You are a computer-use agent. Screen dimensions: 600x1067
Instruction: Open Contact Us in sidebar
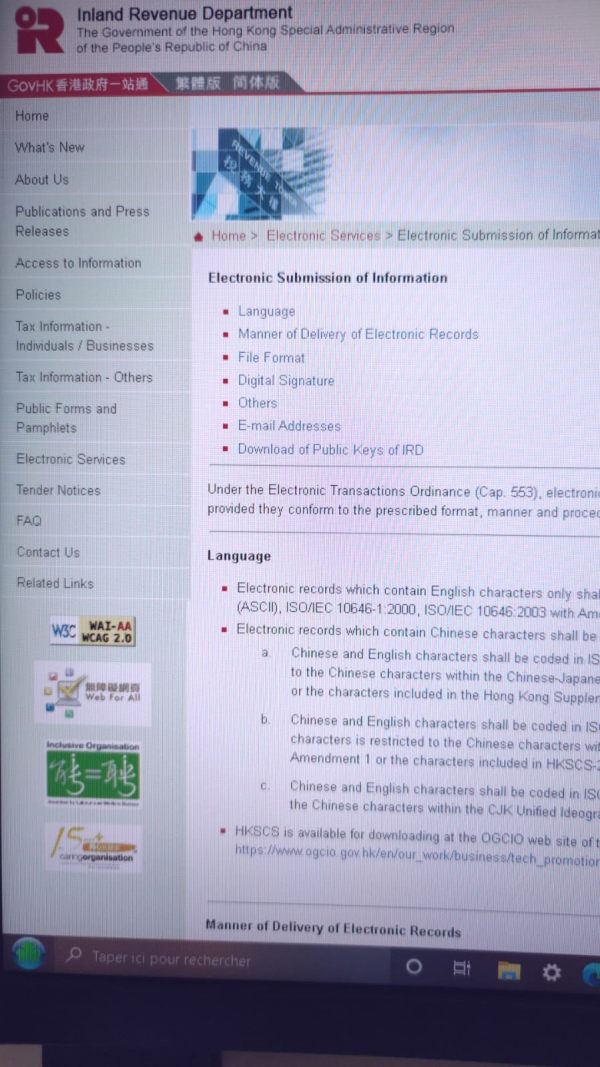(48, 553)
